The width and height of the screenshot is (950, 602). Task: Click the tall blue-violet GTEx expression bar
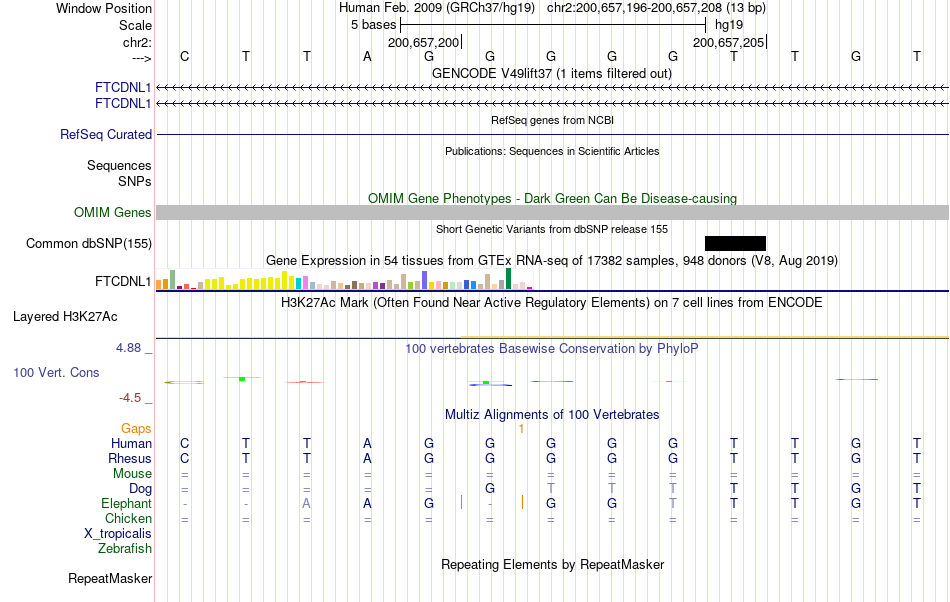point(425,280)
